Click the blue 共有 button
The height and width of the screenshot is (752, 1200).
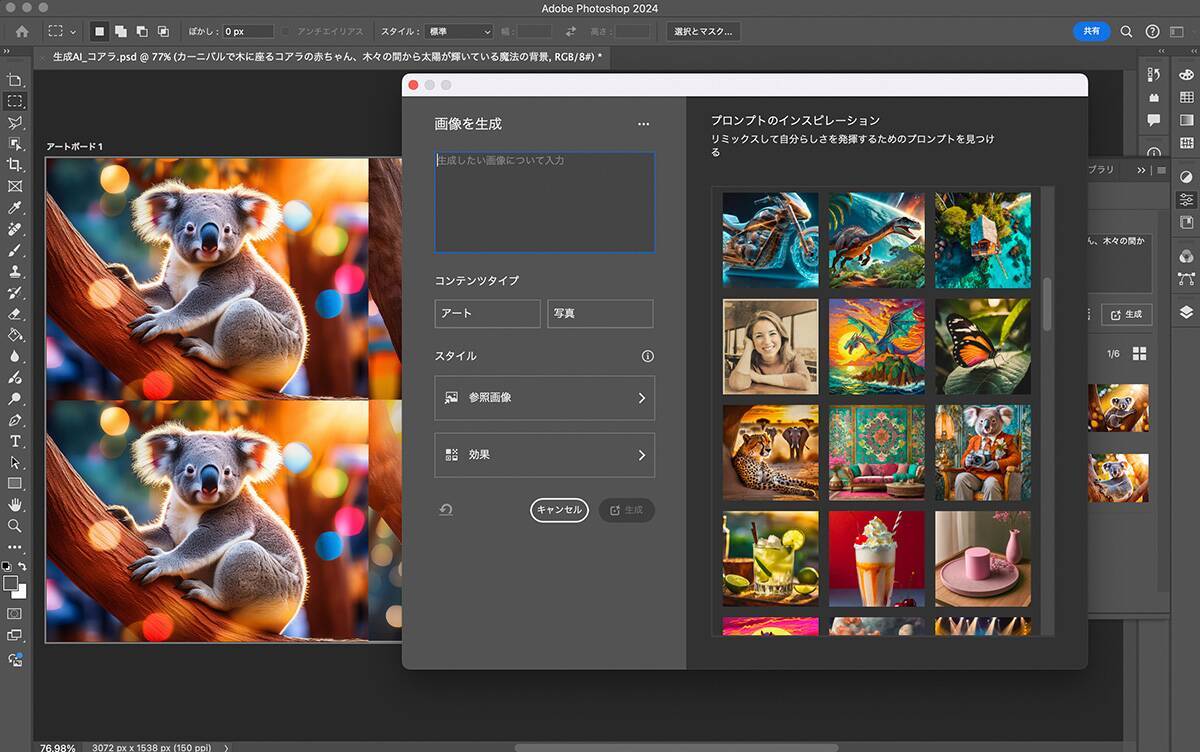point(1091,31)
